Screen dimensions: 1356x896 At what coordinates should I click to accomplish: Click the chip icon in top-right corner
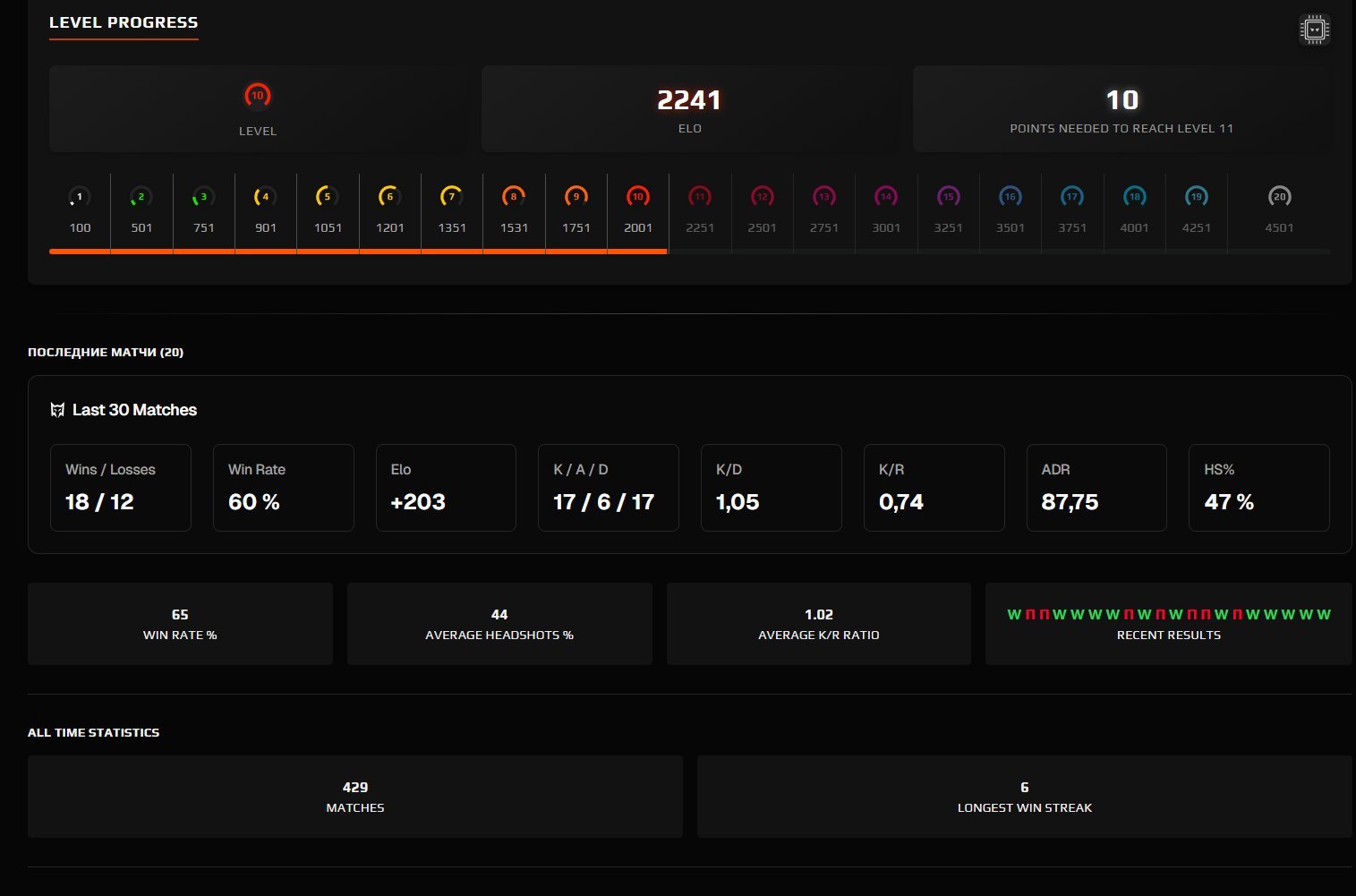click(1314, 30)
